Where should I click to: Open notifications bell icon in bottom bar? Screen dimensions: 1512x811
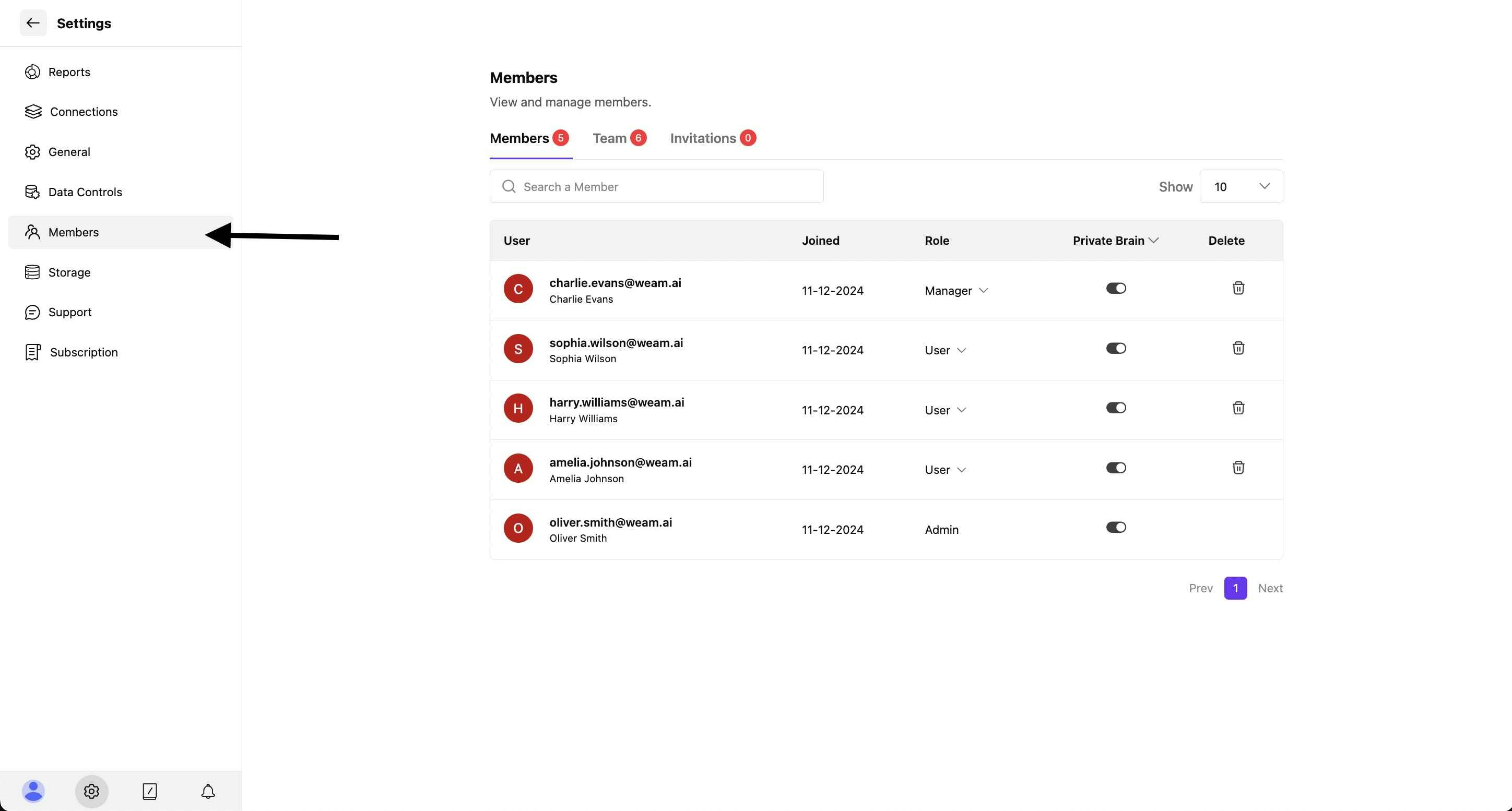[x=208, y=791]
